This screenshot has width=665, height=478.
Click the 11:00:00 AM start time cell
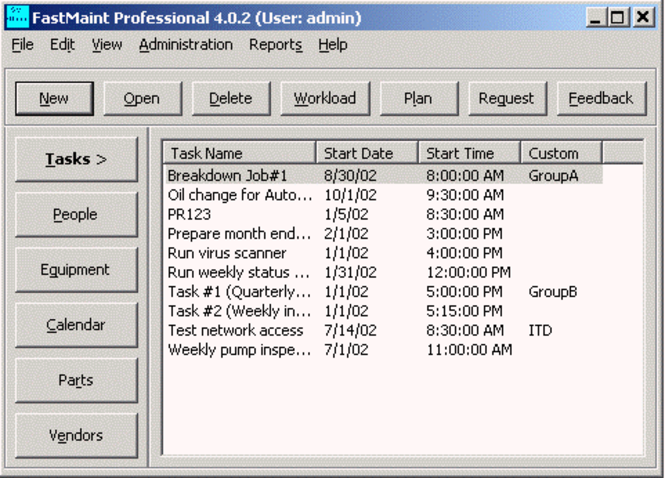[469, 350]
